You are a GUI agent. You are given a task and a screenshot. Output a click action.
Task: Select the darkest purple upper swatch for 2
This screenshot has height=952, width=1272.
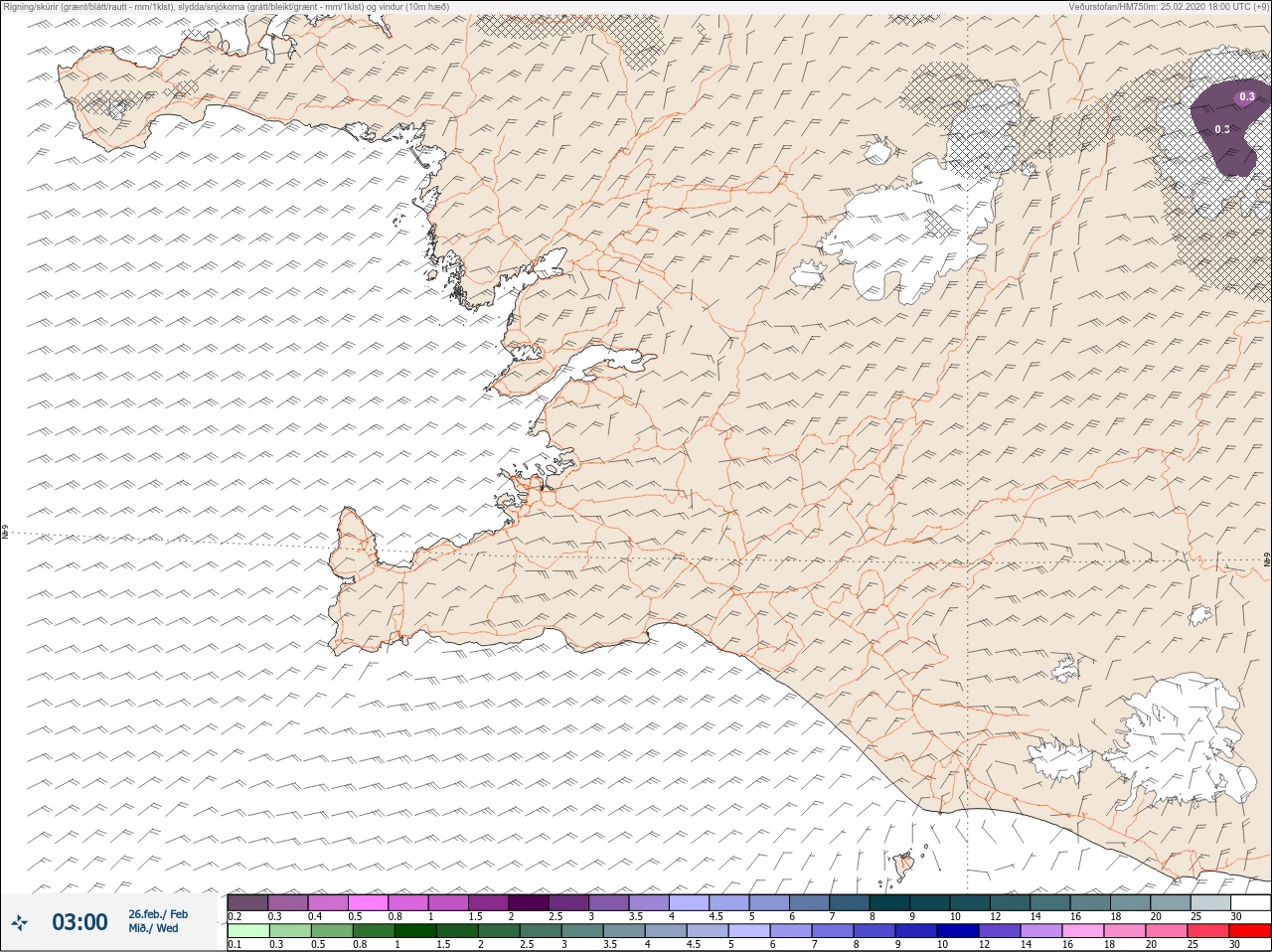point(529,902)
